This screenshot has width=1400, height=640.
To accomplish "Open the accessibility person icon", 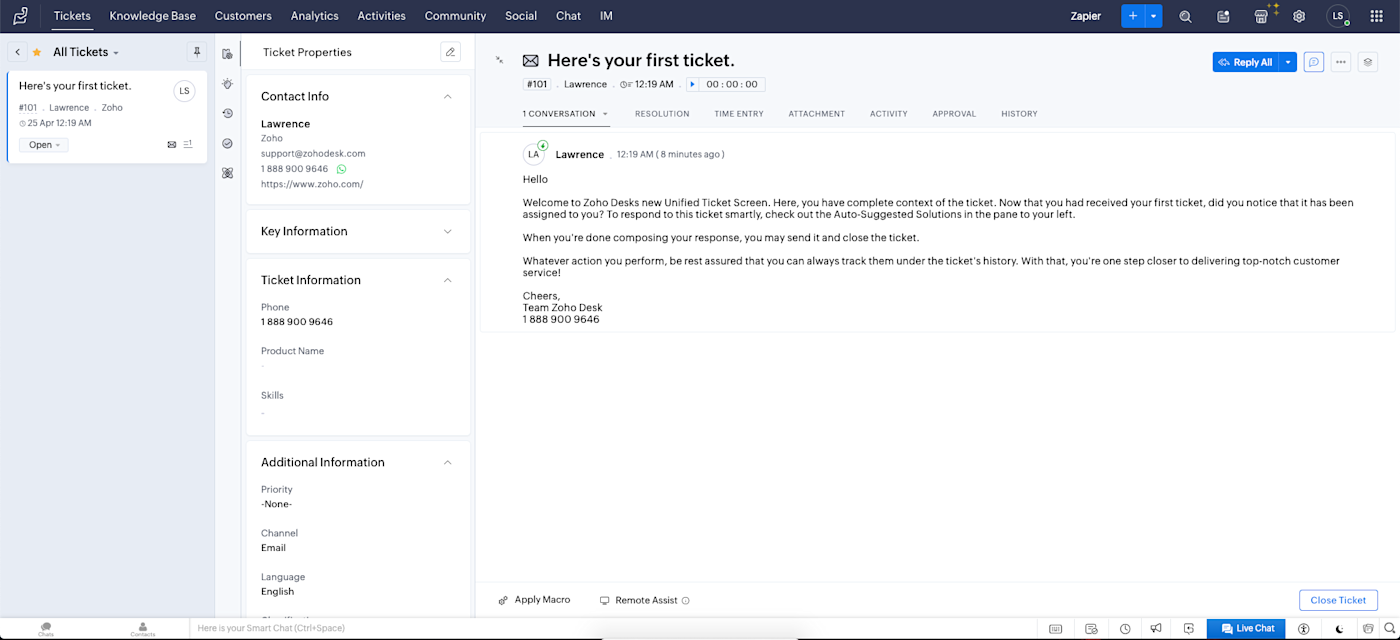I will (x=1303, y=629).
